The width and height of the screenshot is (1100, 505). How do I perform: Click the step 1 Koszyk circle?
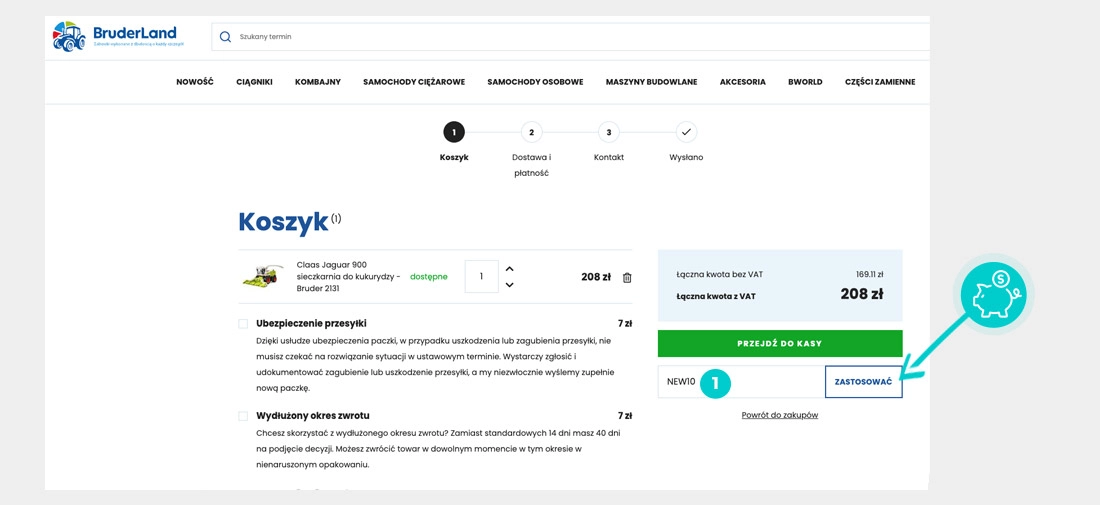pyautogui.click(x=454, y=132)
